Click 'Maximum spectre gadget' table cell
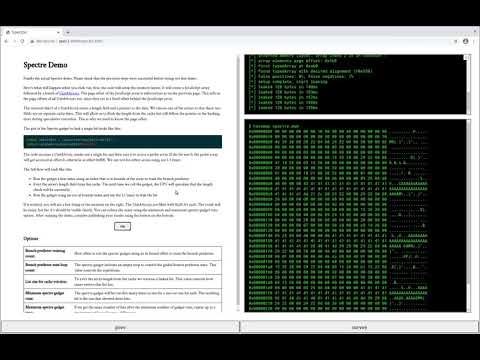 (x=47, y=308)
